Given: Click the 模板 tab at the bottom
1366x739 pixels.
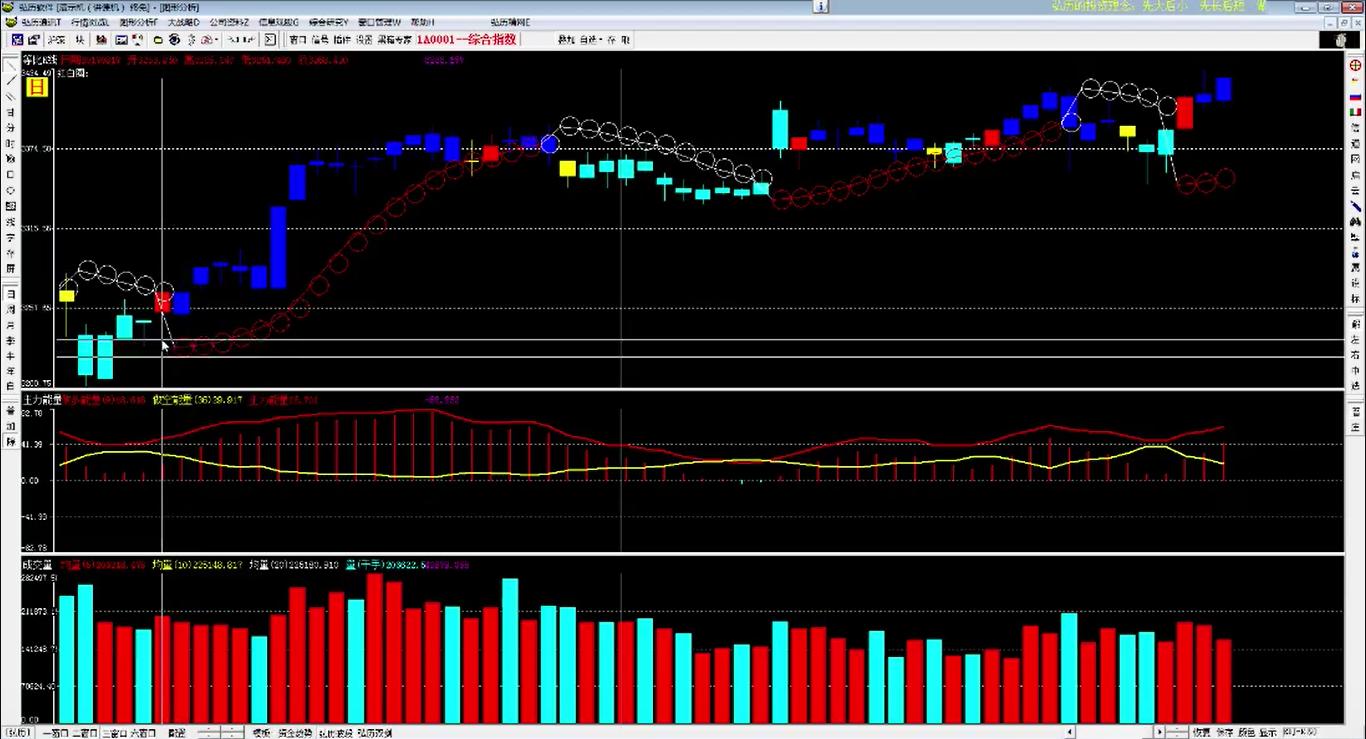Looking at the screenshot, I should [x=262, y=733].
